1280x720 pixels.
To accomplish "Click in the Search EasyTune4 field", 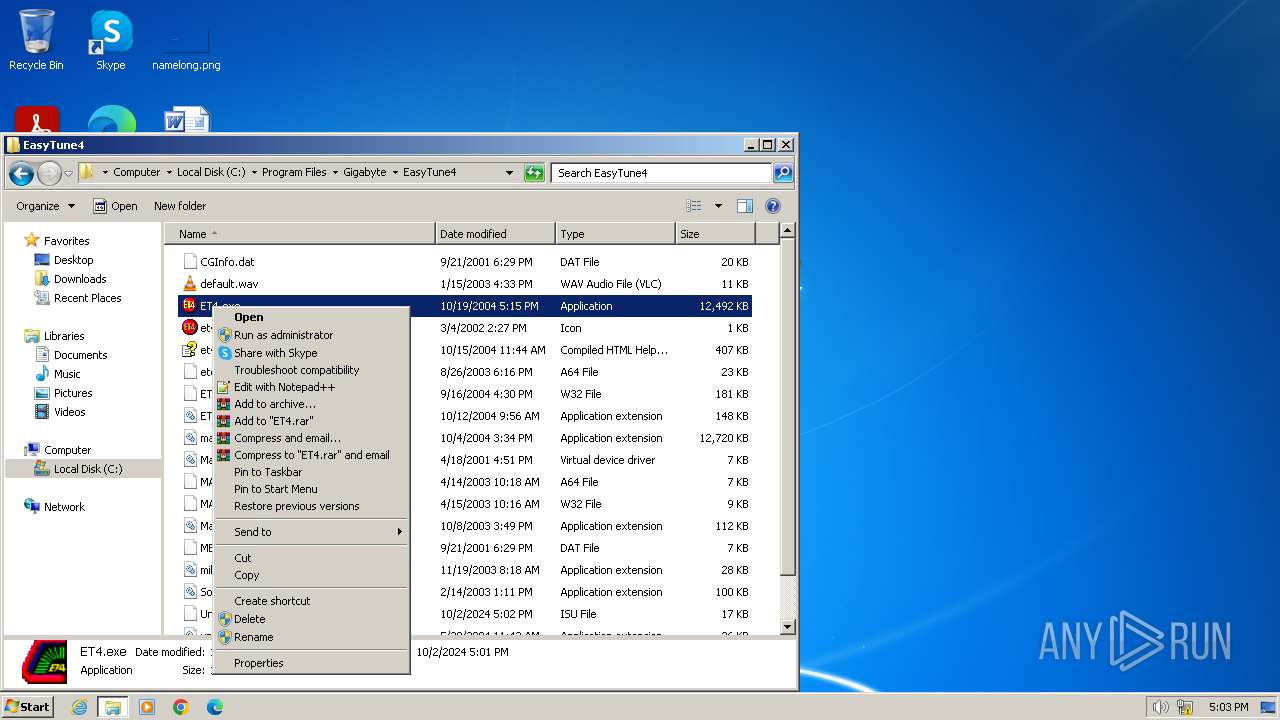I will tap(661, 173).
